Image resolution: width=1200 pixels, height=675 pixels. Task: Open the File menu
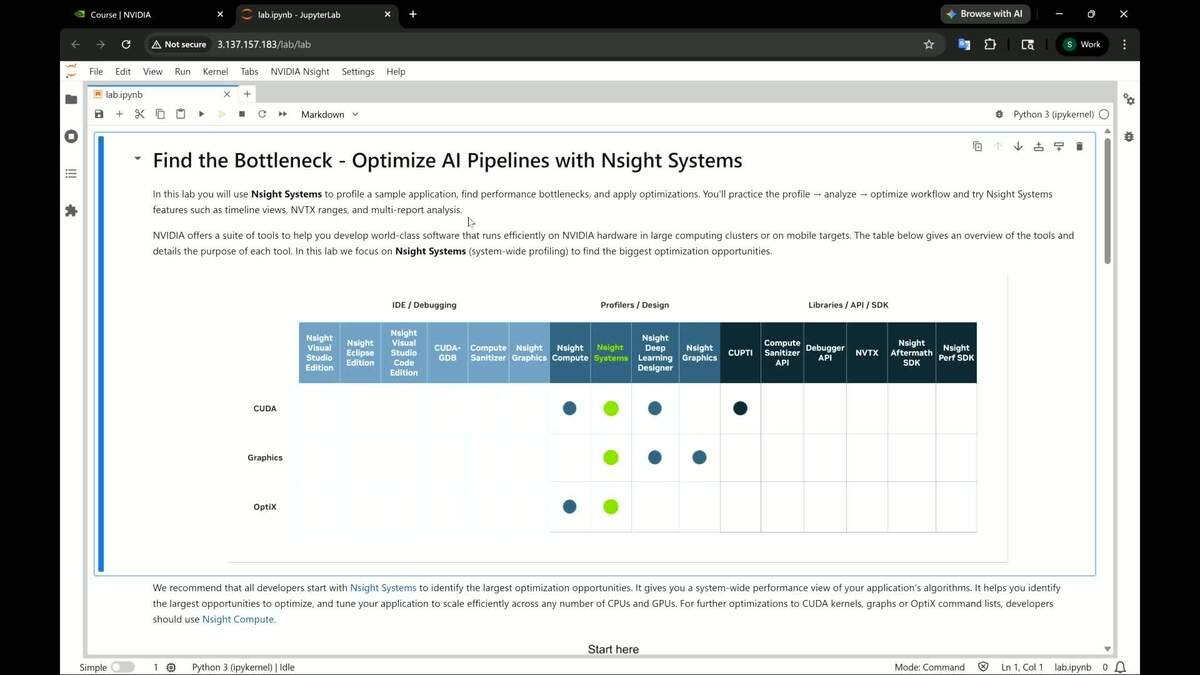click(96, 72)
